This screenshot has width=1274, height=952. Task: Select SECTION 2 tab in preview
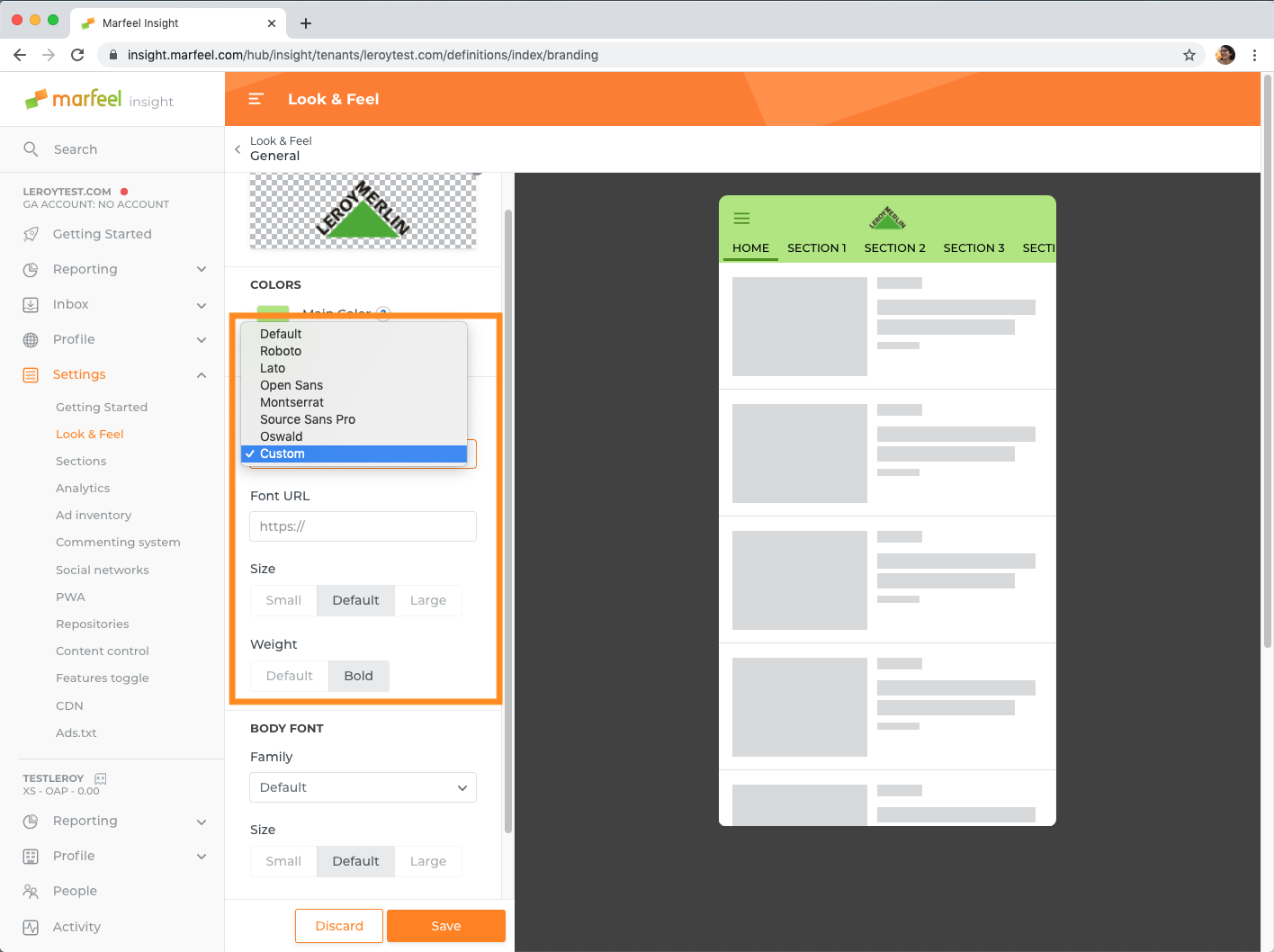pos(894,247)
